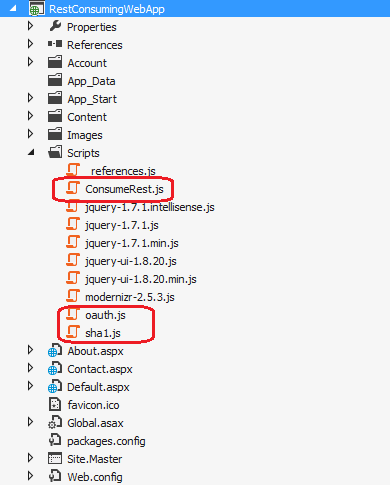390x485 pixels.
Task: Click the favicon.ico file icon
Action: [x=55, y=405]
